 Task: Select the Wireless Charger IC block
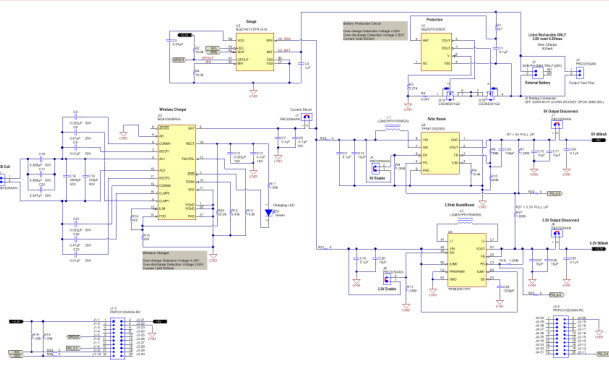177,172
